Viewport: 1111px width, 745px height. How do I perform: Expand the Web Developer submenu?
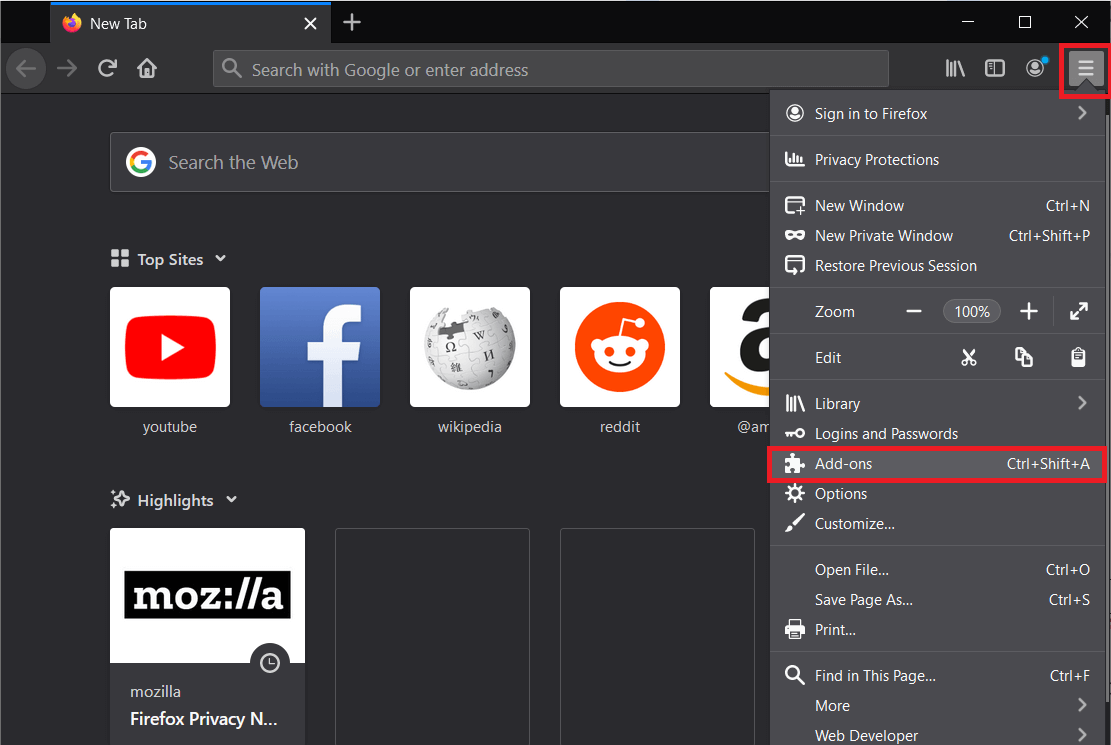coord(937,735)
